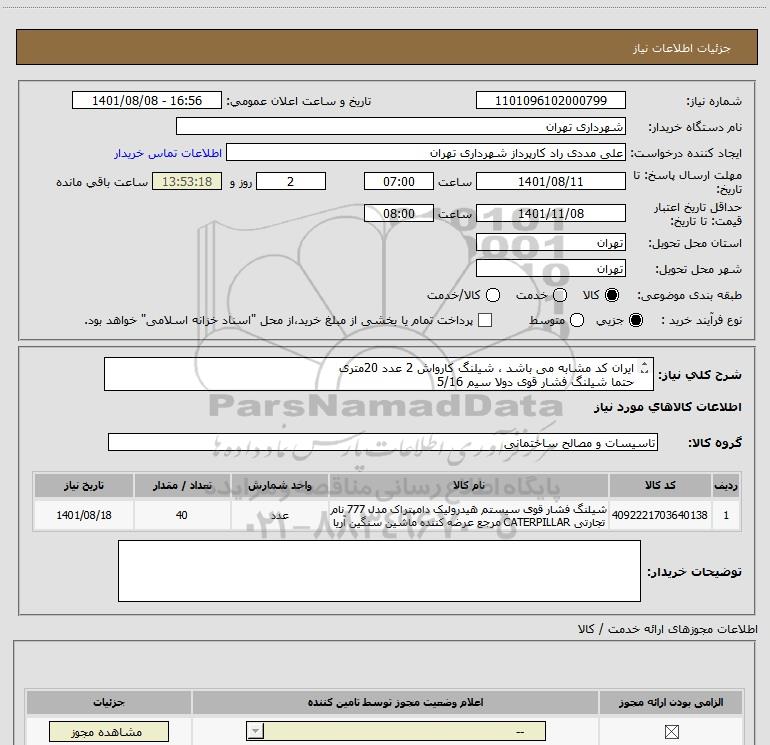The height and width of the screenshot is (745, 770).
Task: Click row number cell 1
Action: (x=726, y=515)
